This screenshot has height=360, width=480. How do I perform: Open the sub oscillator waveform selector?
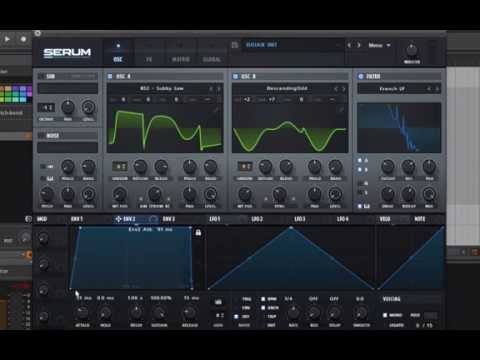click(68, 89)
